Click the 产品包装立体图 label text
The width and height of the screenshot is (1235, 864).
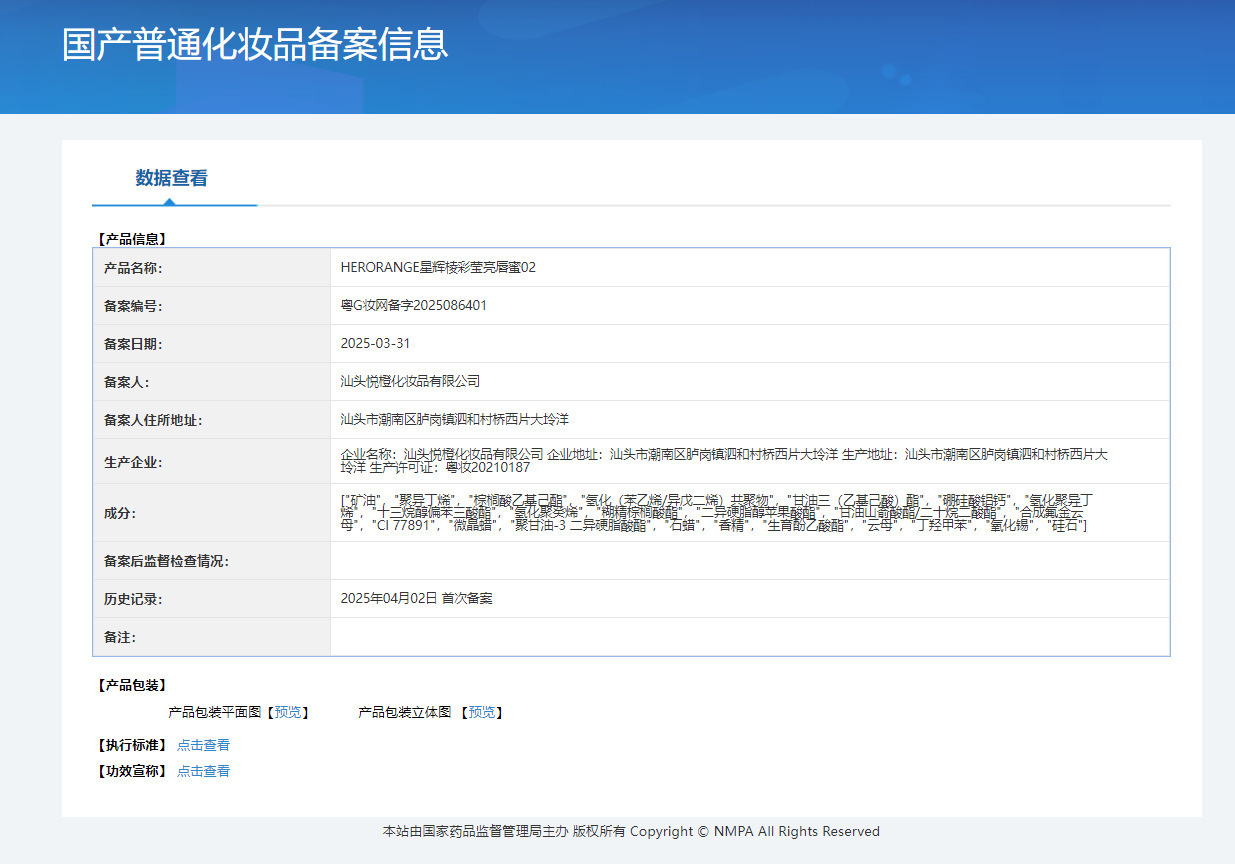click(405, 712)
